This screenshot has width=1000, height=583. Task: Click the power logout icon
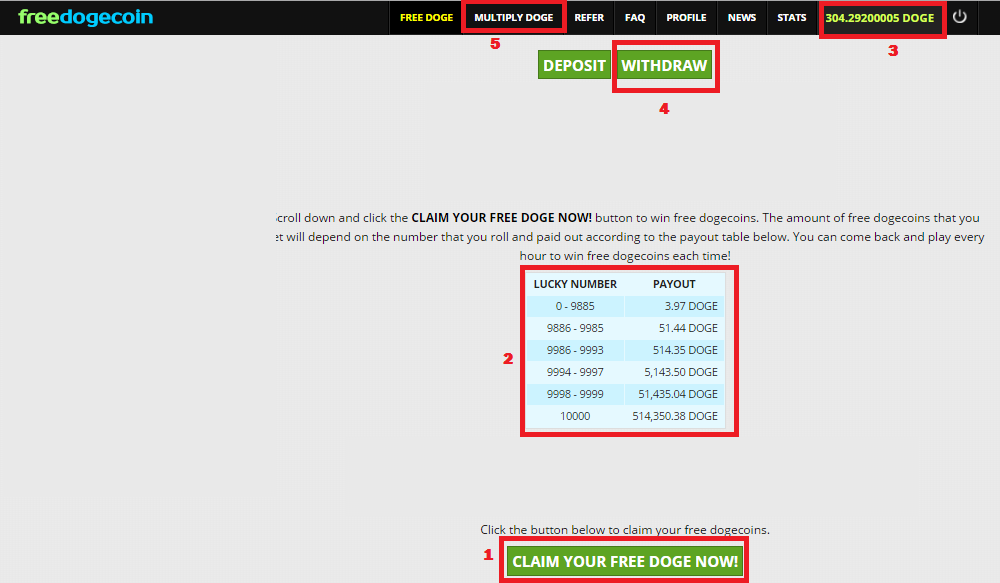coord(959,17)
